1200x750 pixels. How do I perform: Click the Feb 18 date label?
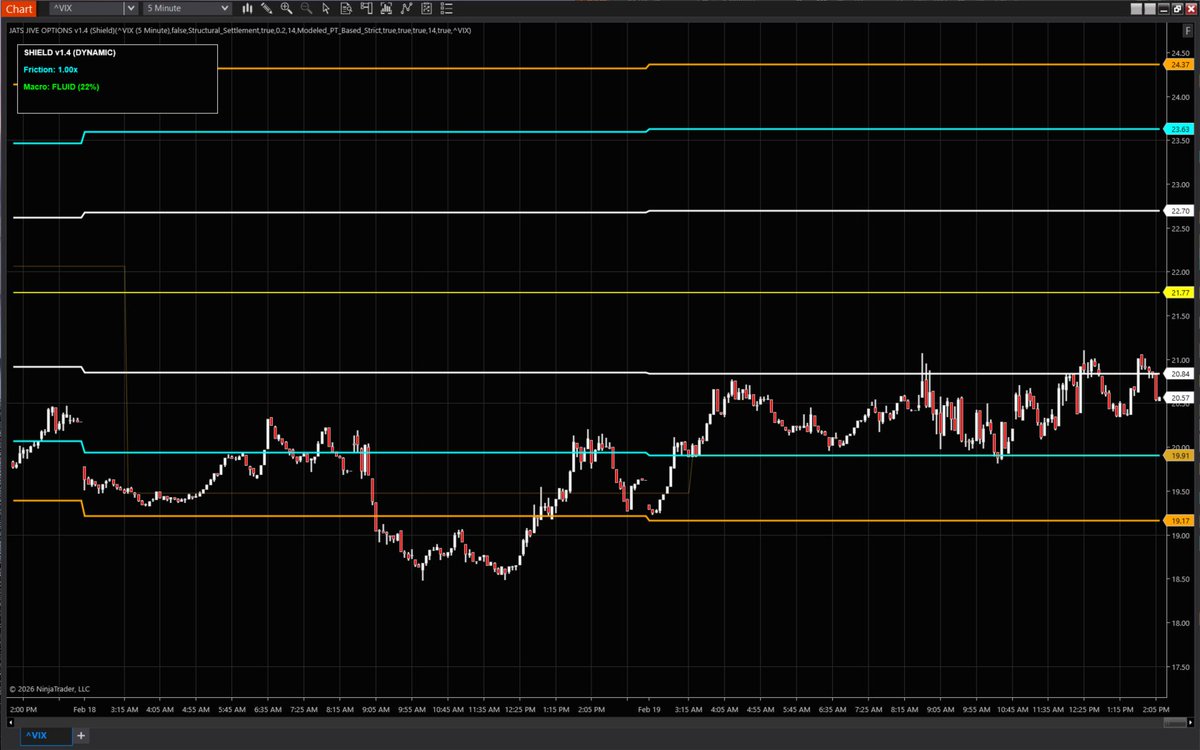tap(85, 709)
